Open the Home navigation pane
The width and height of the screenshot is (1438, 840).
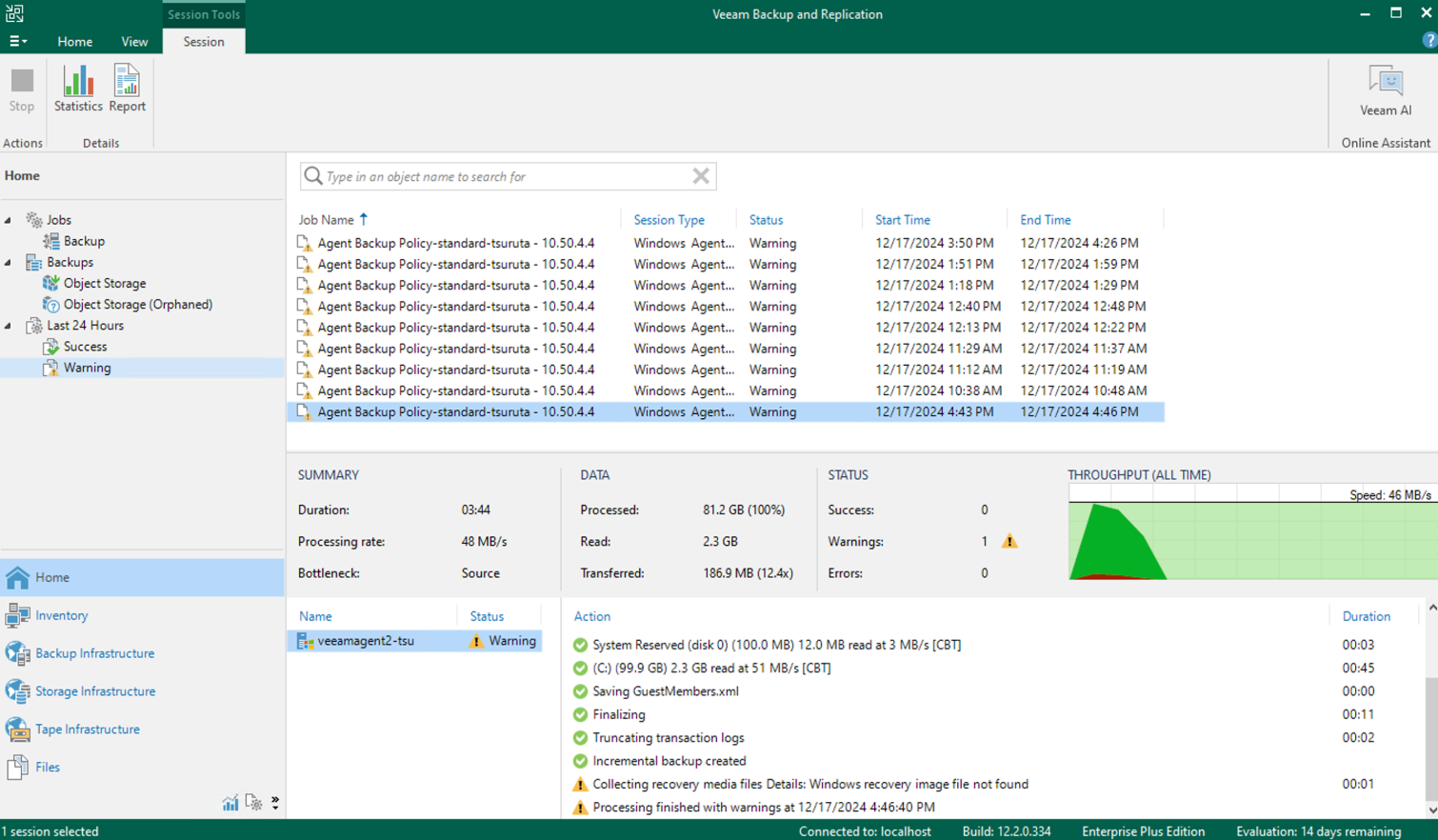(142, 577)
